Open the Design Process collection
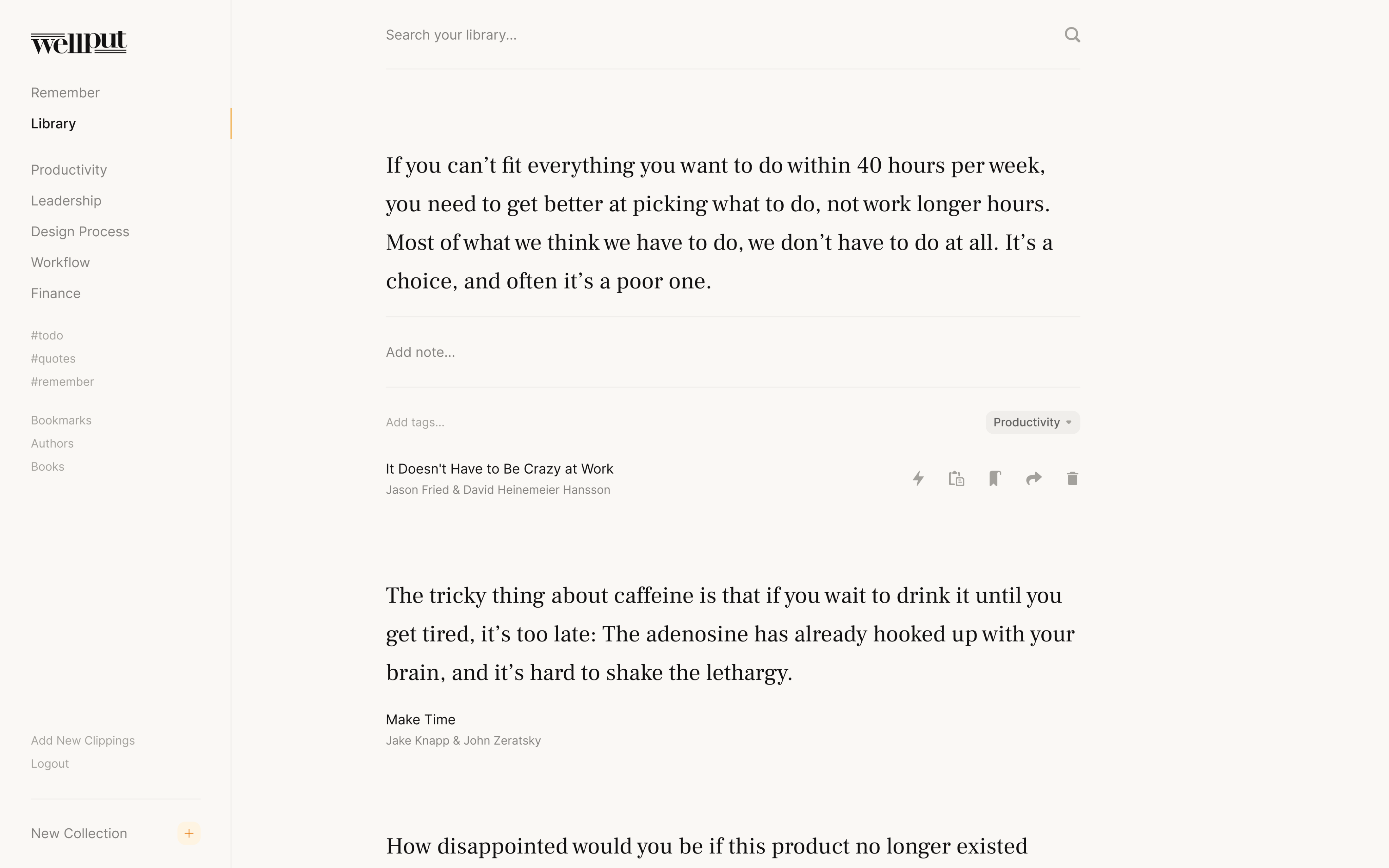Image resolution: width=1389 pixels, height=868 pixels. (x=80, y=232)
